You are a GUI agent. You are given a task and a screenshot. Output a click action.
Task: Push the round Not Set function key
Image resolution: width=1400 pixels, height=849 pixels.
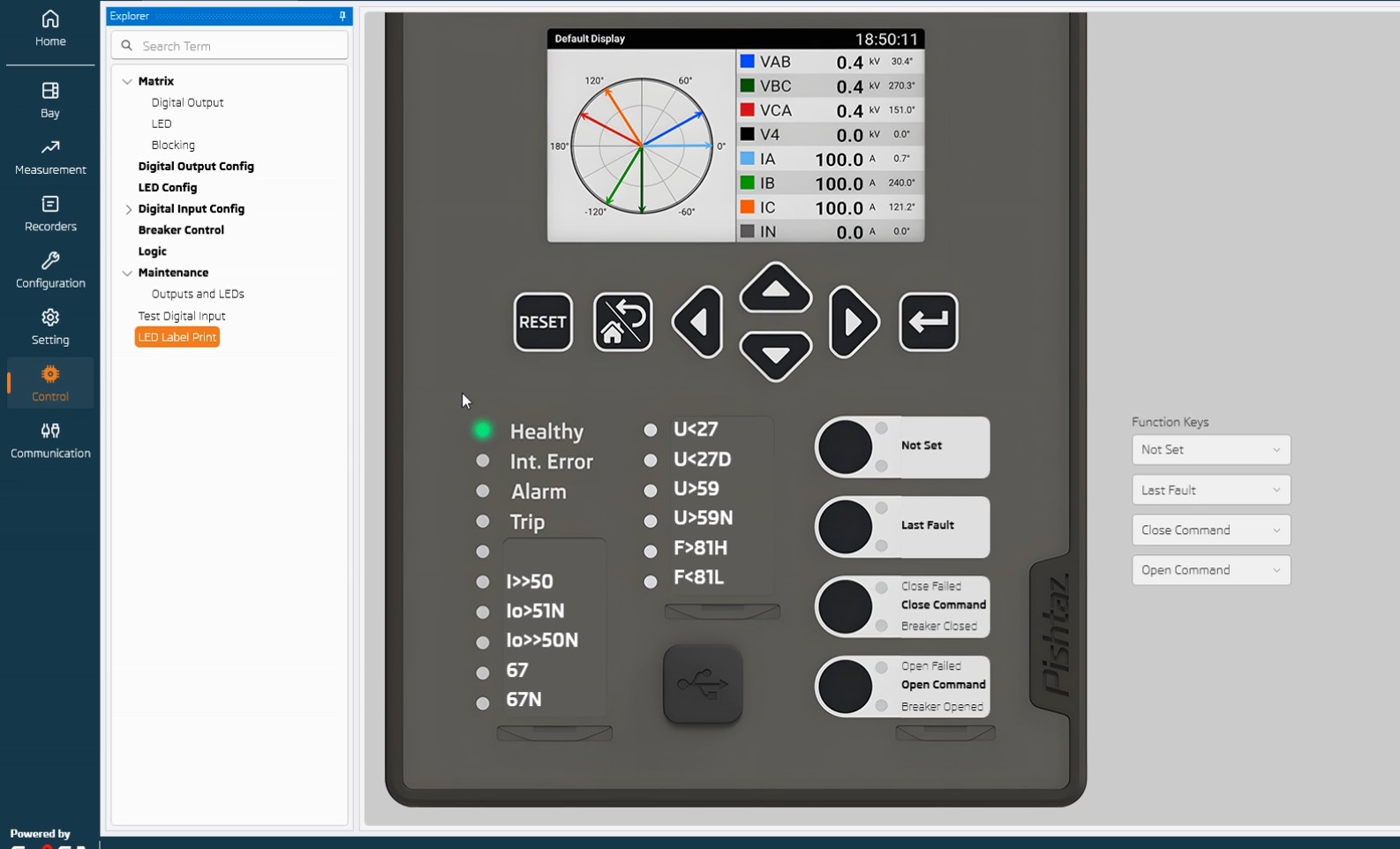point(846,447)
